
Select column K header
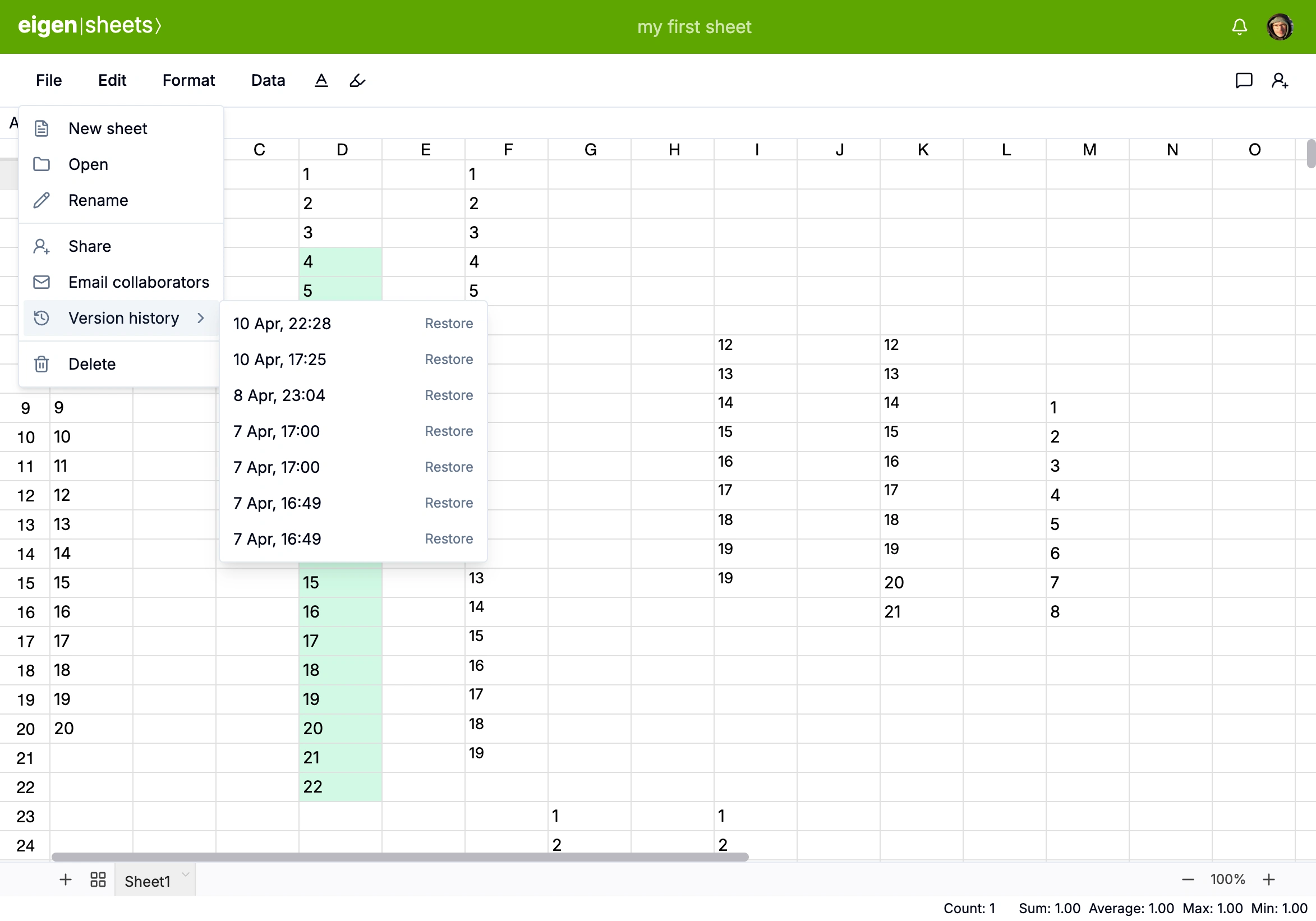click(922, 150)
